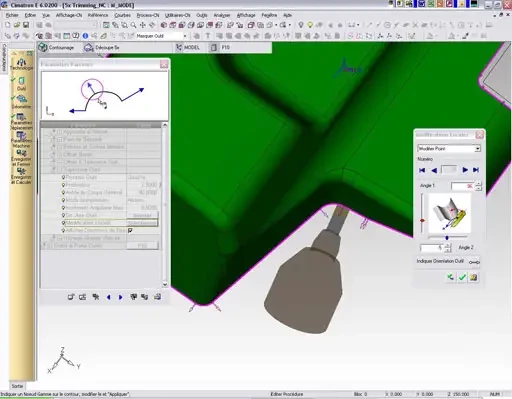Viewport: 512px width, 399px height.
Task: Click the New file icon in toolbar
Action: [x=7, y=25]
